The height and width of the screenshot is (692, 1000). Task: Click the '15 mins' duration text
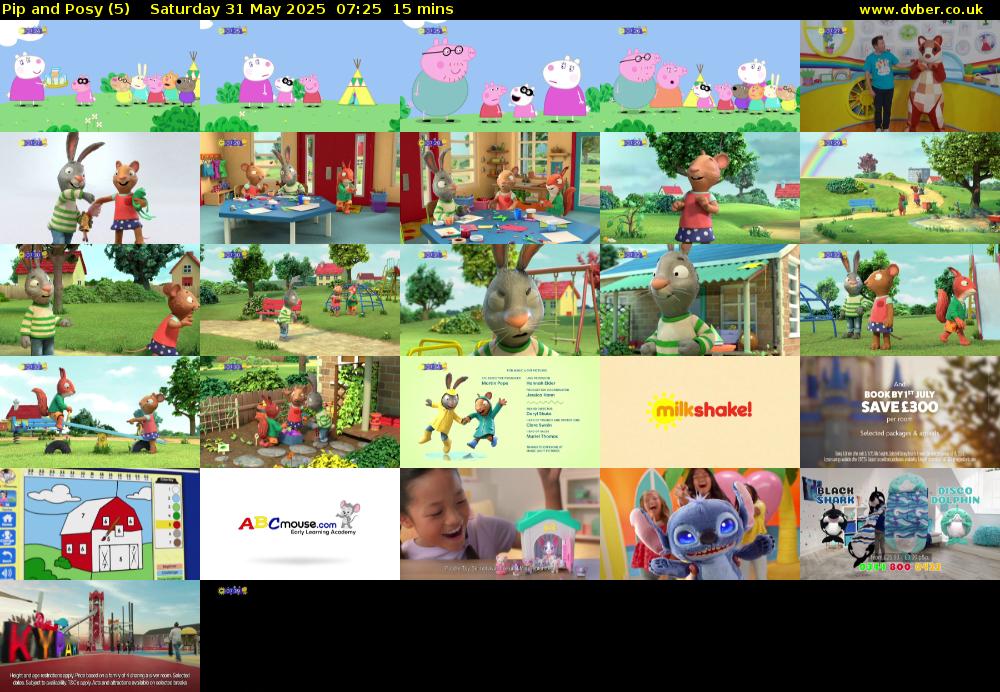[x=423, y=10]
